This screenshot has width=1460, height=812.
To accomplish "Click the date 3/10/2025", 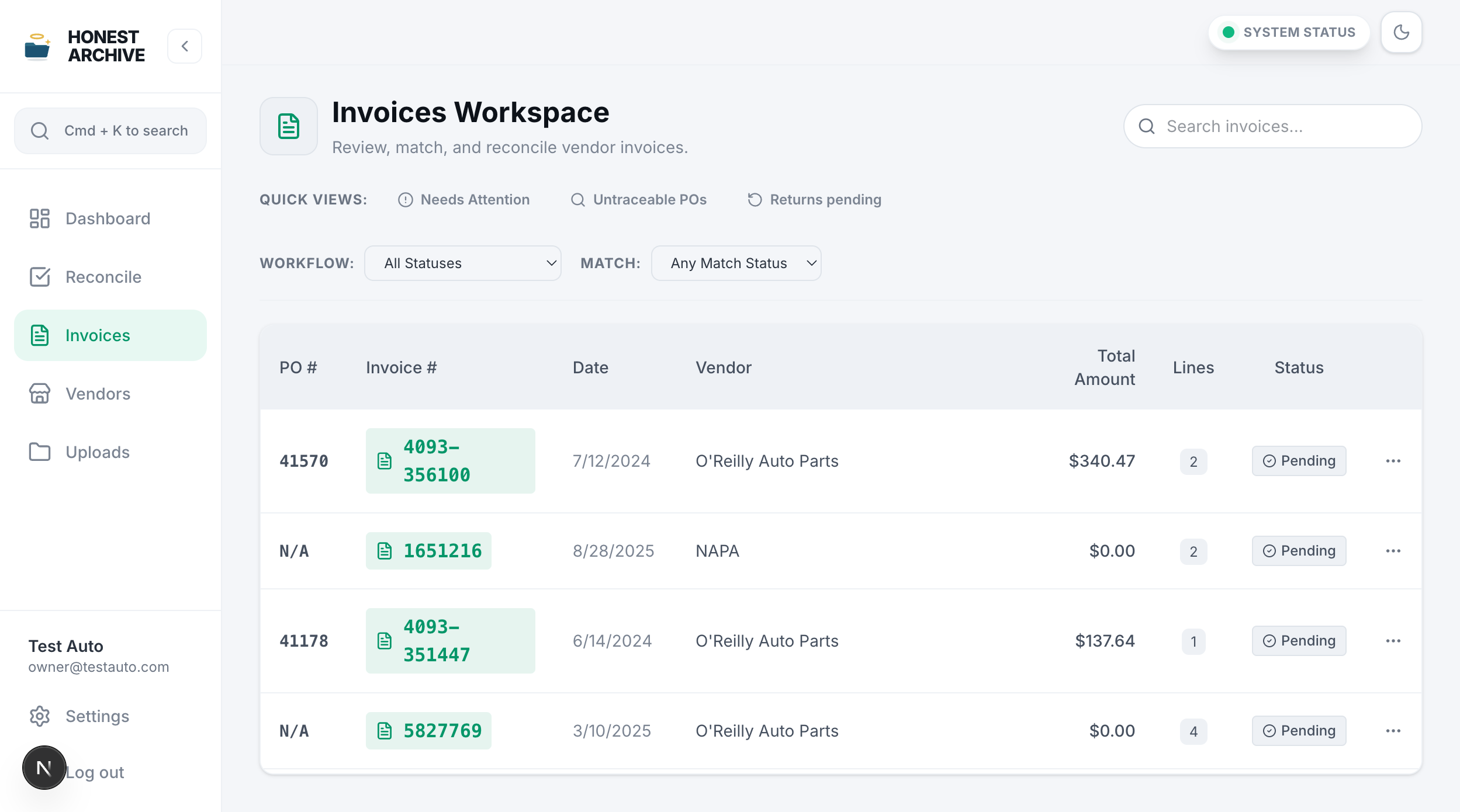I will pyautogui.click(x=612, y=731).
